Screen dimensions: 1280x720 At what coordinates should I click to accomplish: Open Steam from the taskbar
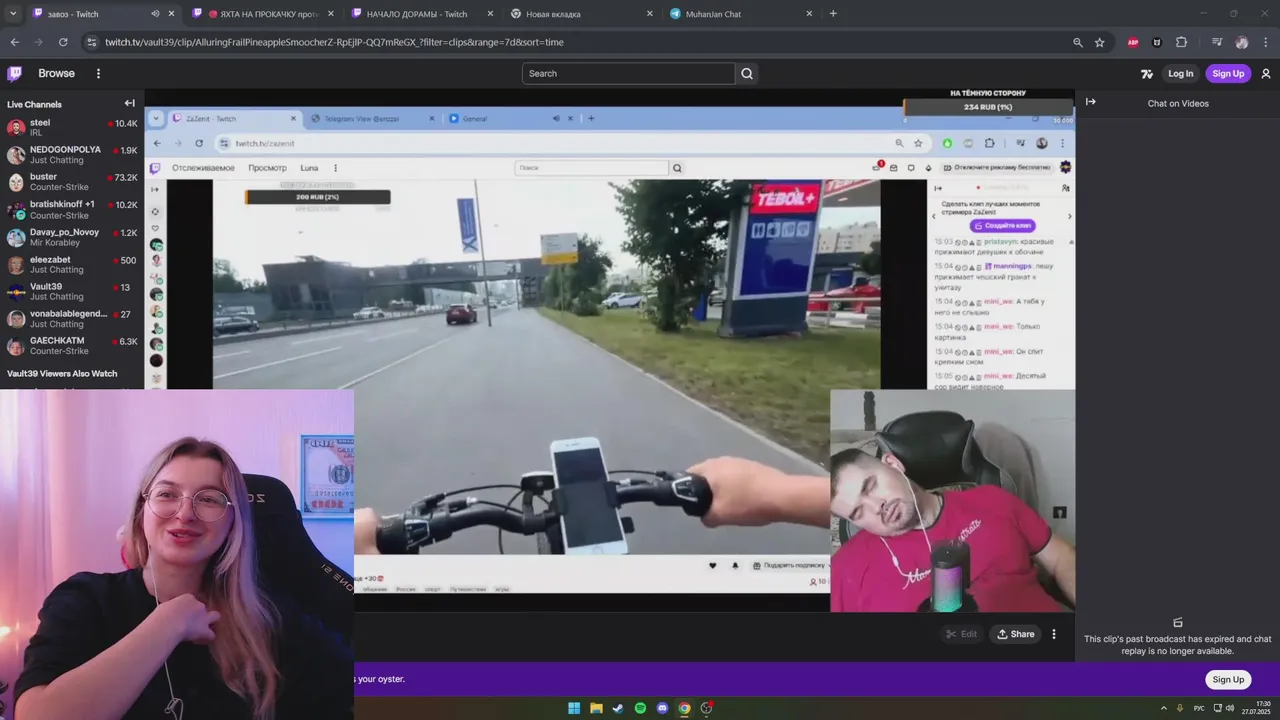[x=618, y=708]
